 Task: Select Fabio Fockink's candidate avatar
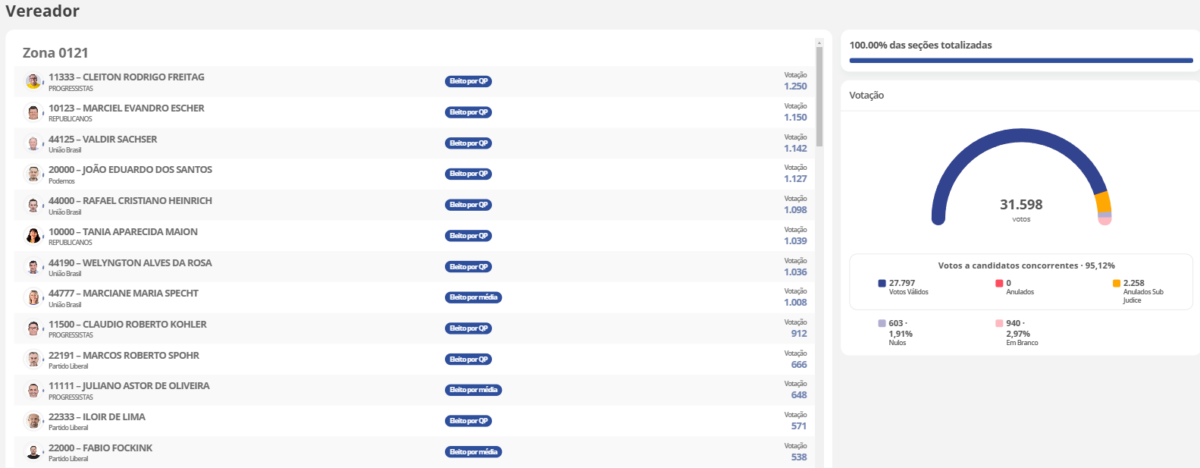coord(33,452)
